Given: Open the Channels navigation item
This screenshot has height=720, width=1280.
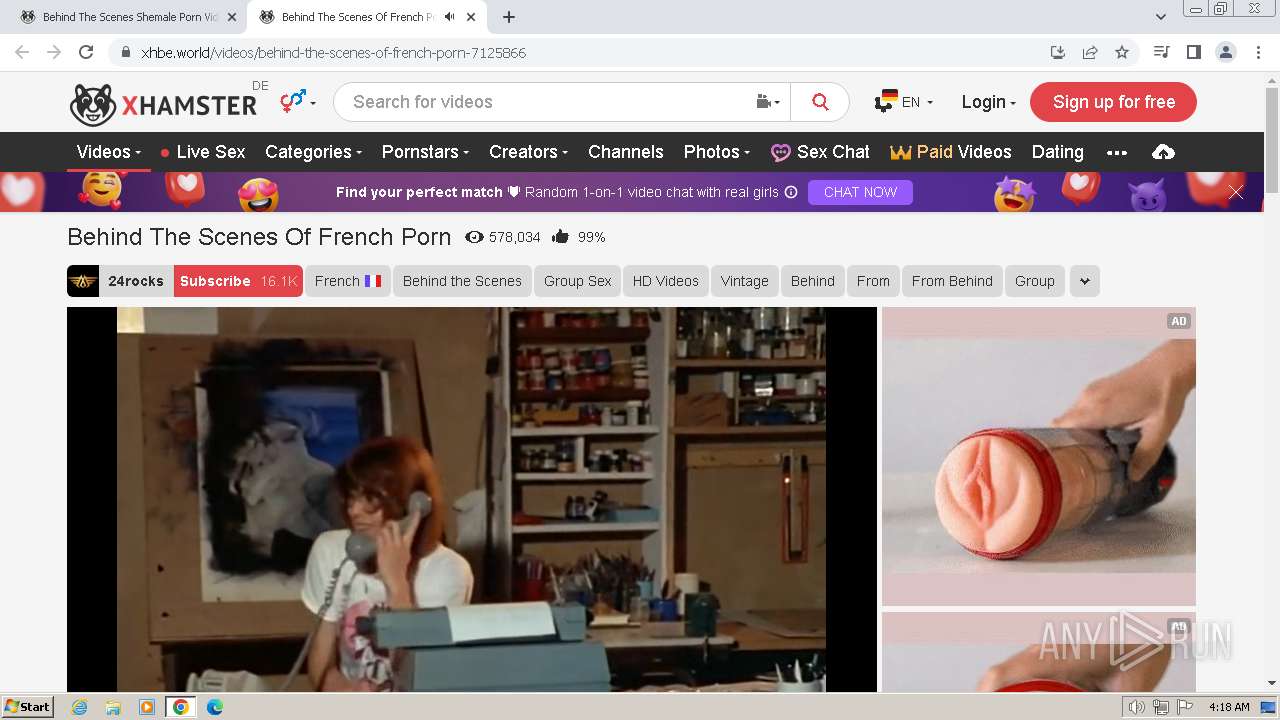Looking at the screenshot, I should [x=626, y=152].
